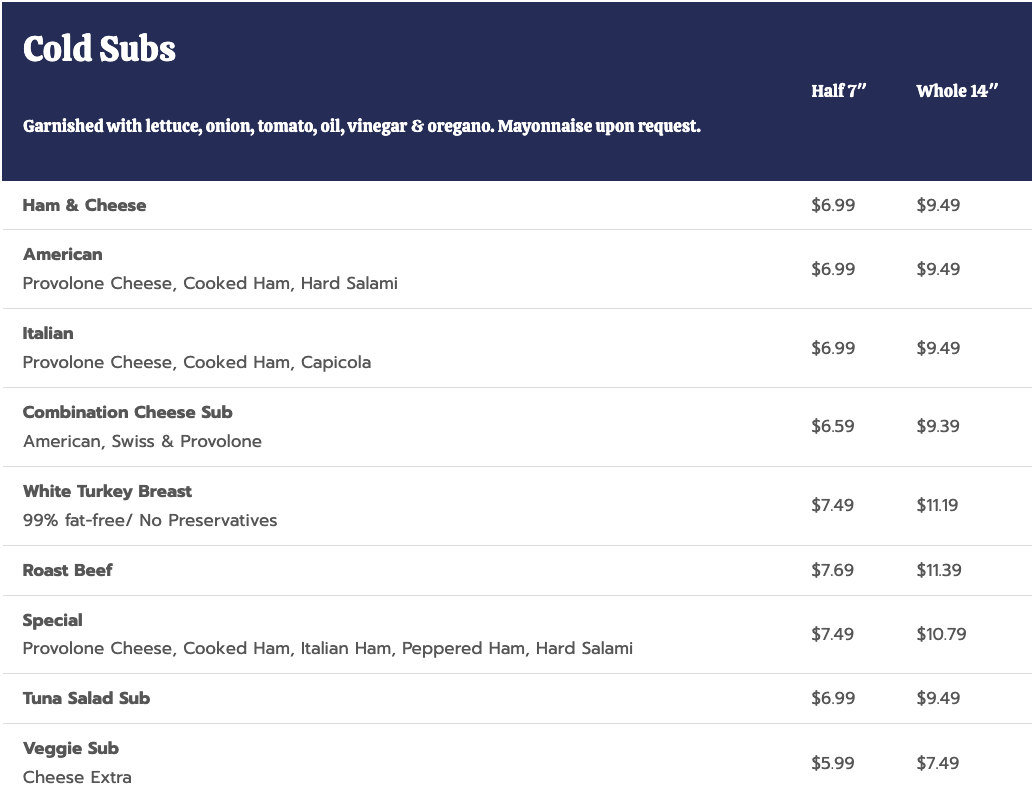Select the Veggie Sub title
The height and width of the screenshot is (802, 1032).
[70, 749]
